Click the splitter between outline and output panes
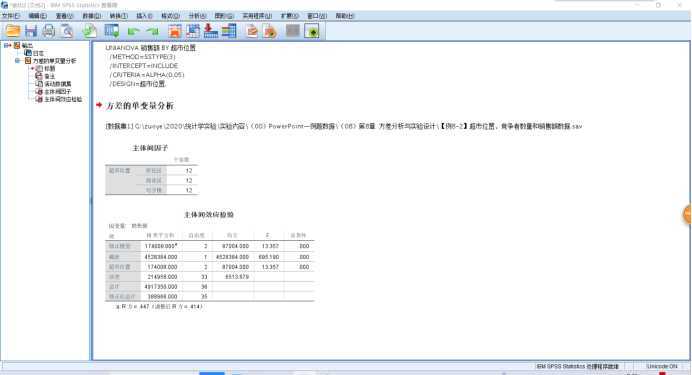The height and width of the screenshot is (375, 692). tap(91, 201)
